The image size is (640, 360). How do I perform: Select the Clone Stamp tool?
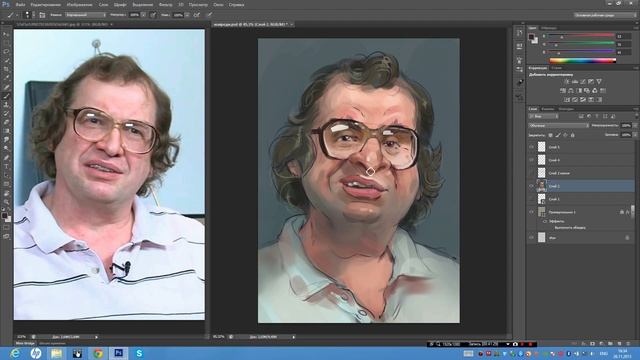(x=6, y=105)
